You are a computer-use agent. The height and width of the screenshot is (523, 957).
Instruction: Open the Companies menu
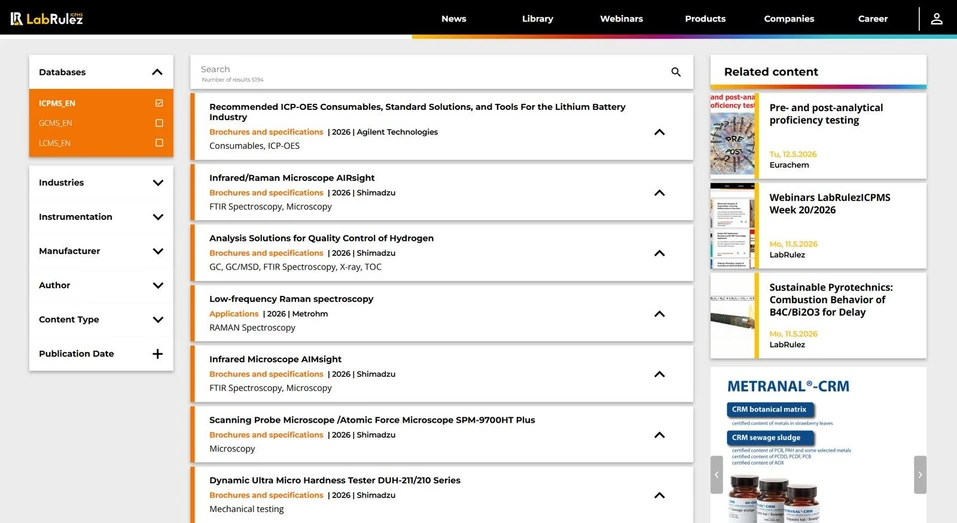[x=789, y=19]
